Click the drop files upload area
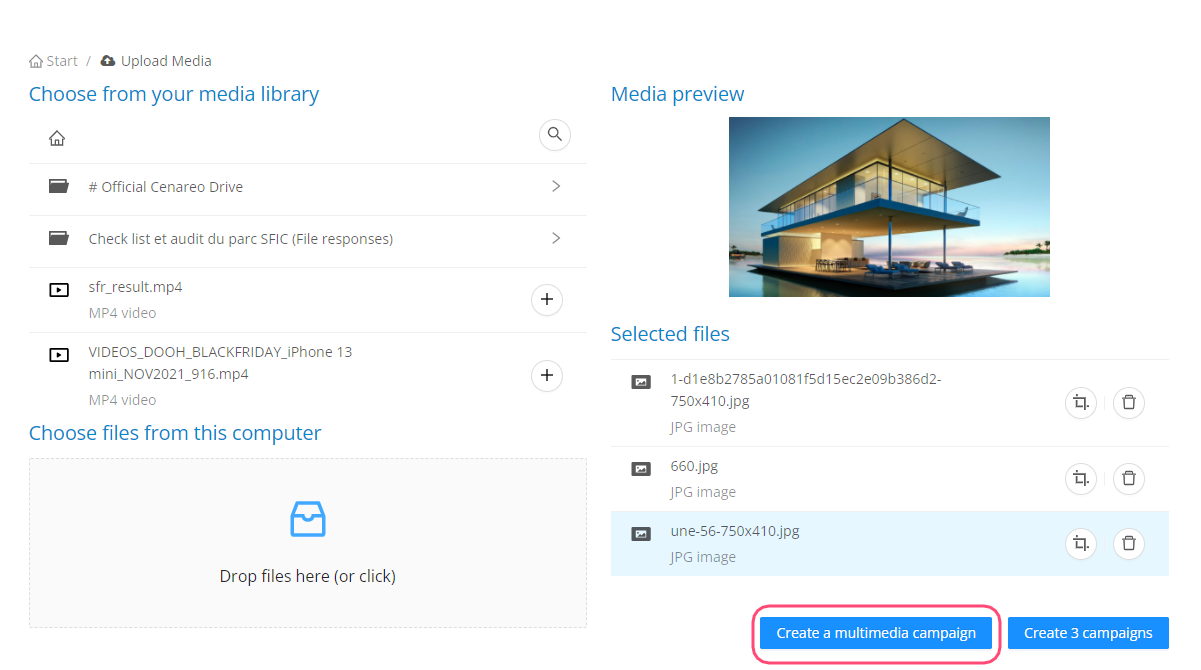Viewport: 1201px width, 670px height. coord(308,543)
